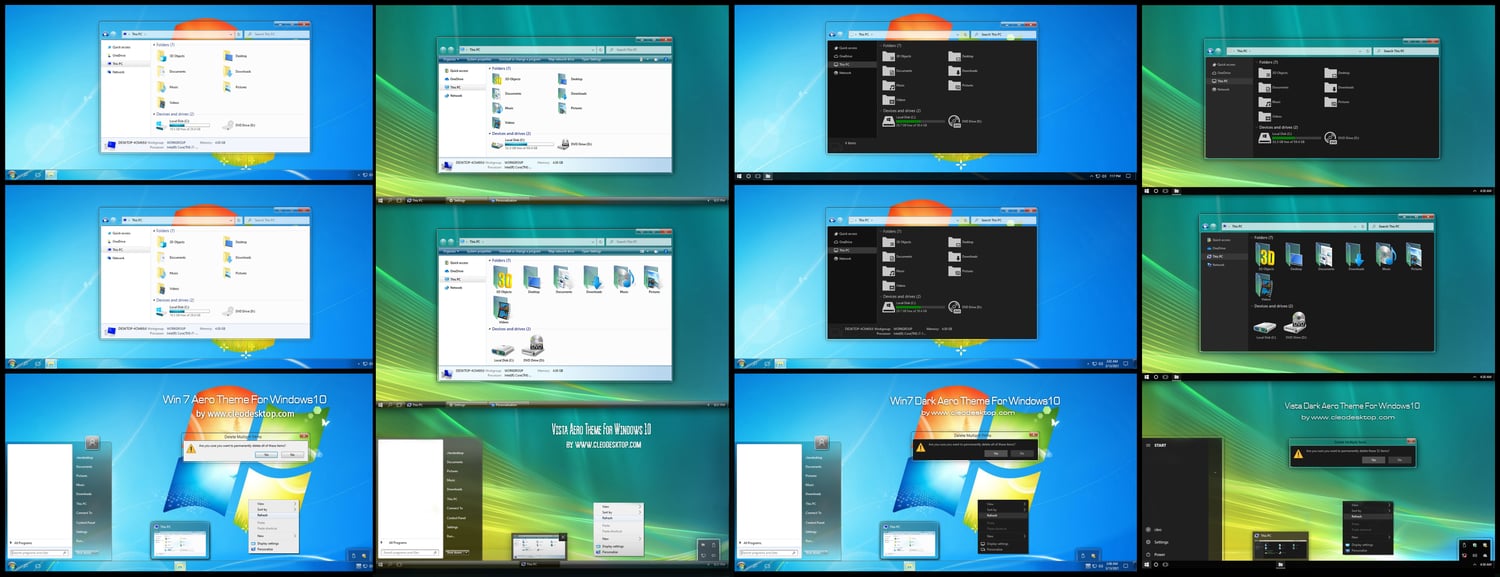Click user avatar atop Win7 Dark Aero Start menu
1500x577 pixels.
pos(822,442)
